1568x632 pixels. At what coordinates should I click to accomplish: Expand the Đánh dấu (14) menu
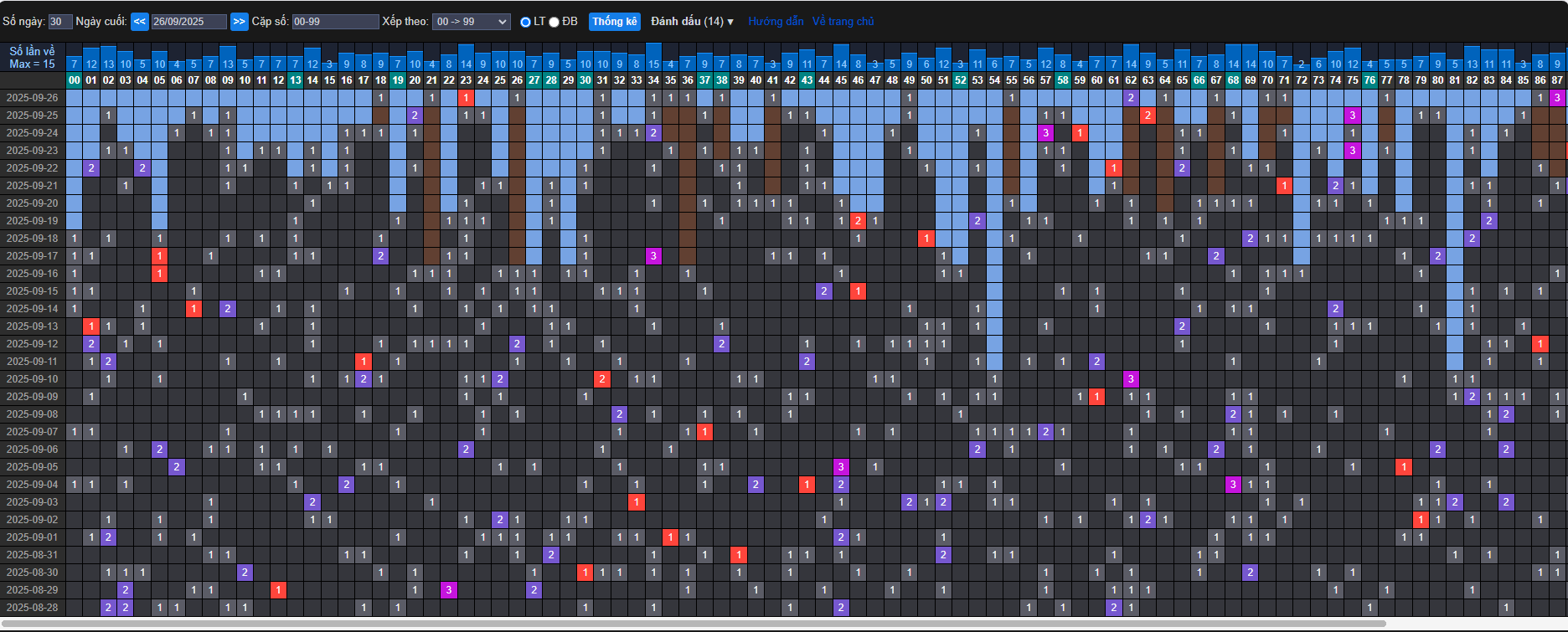pos(692,22)
